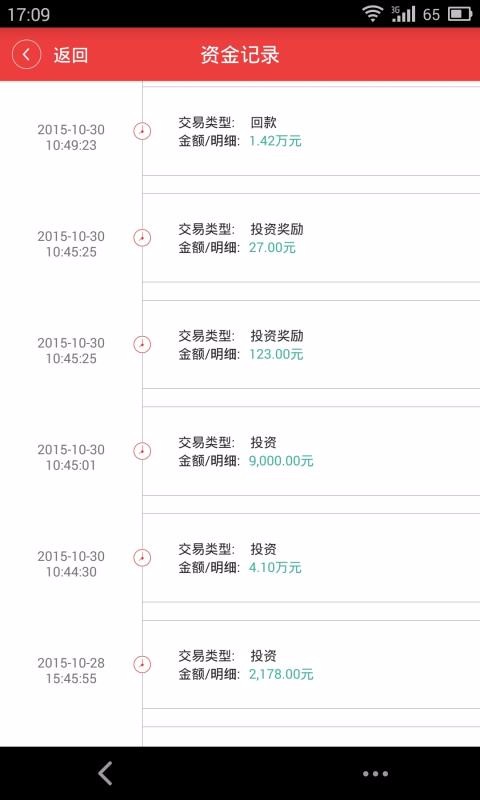This screenshot has height=800, width=480.
Task: Select the 4.10万元 amount link
Action: 275,568
